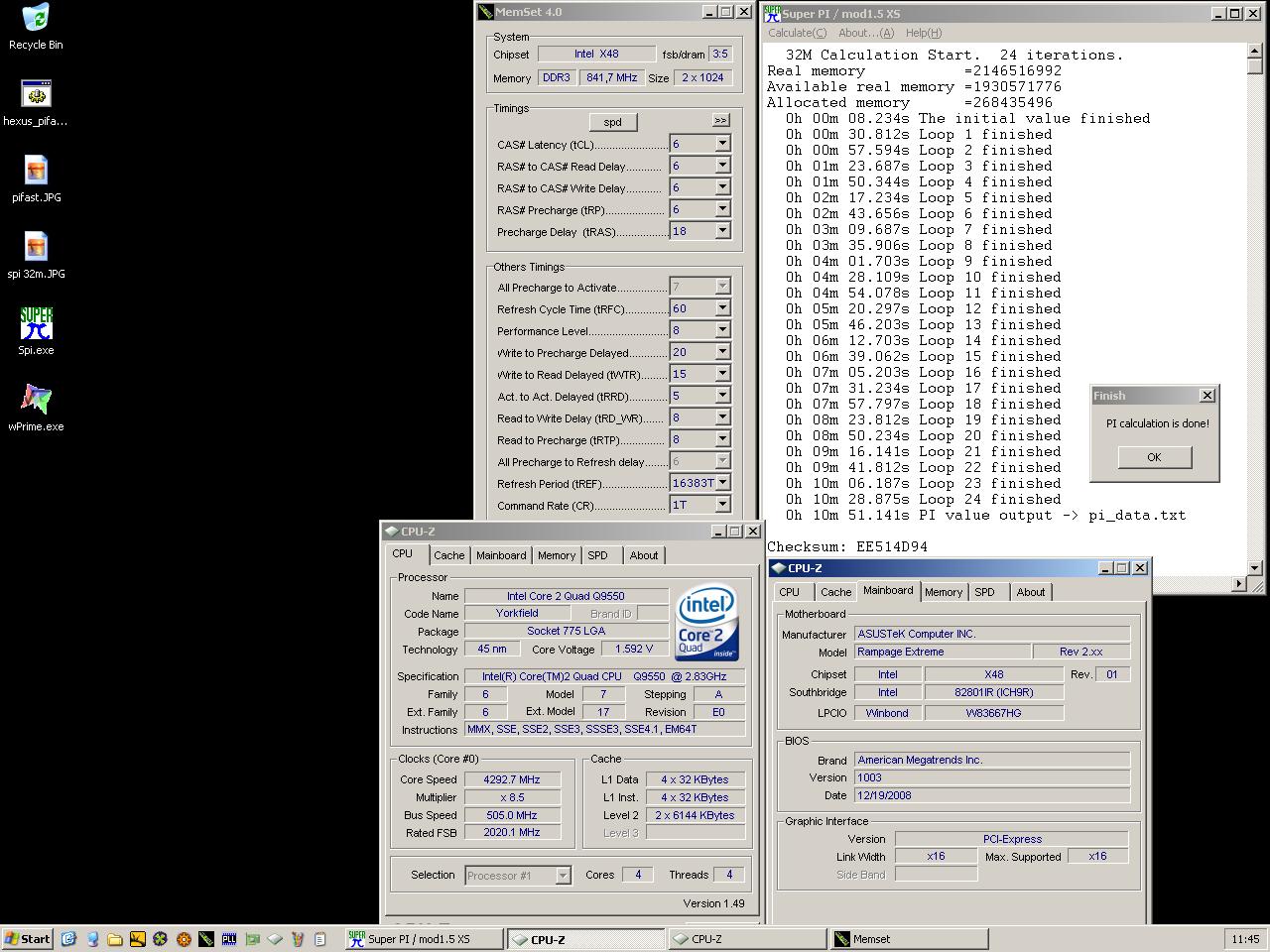Click the MemSet title bar icon
The width and height of the screenshot is (1270, 952).
click(485, 12)
